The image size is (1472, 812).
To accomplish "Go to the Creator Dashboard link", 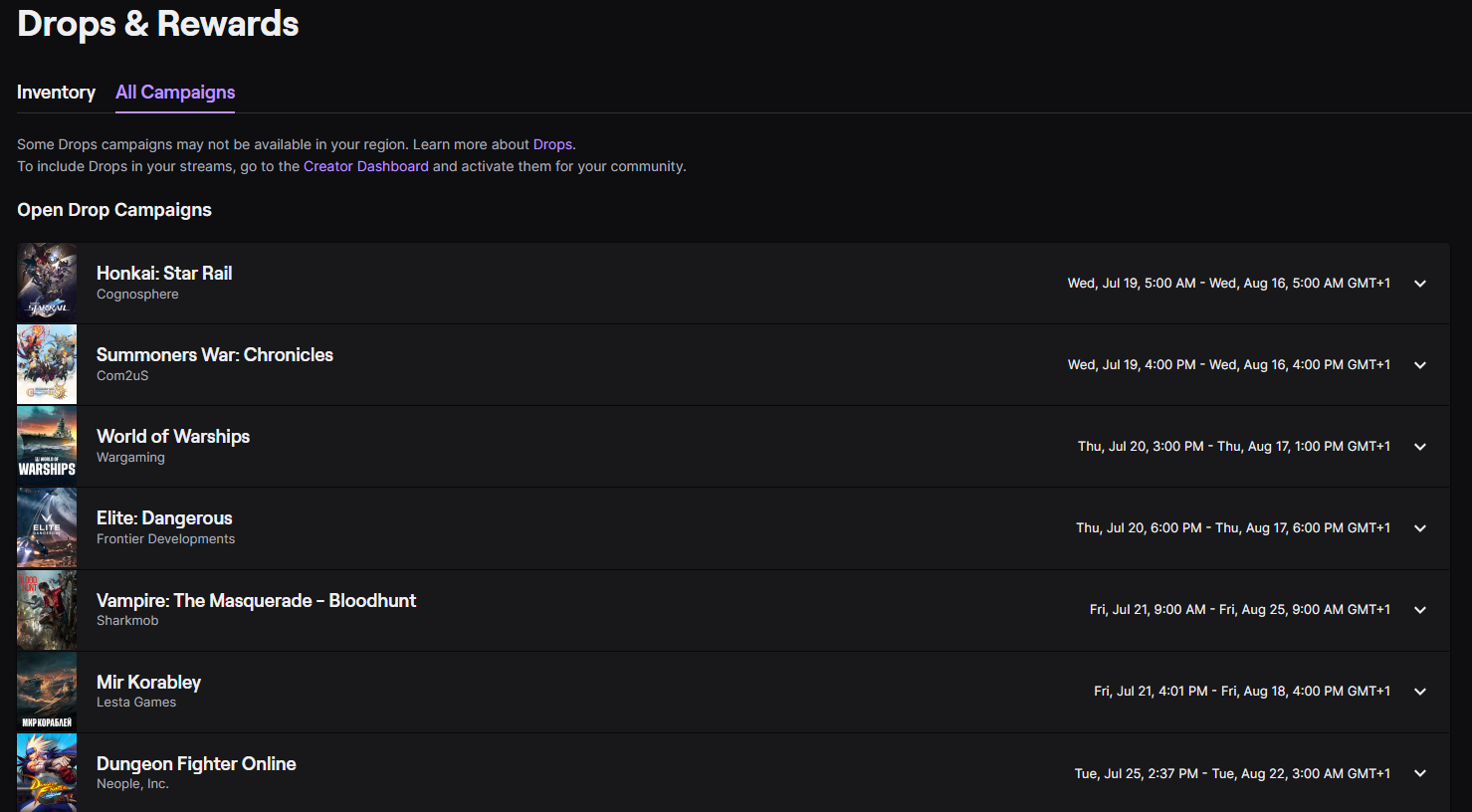I will click(366, 166).
